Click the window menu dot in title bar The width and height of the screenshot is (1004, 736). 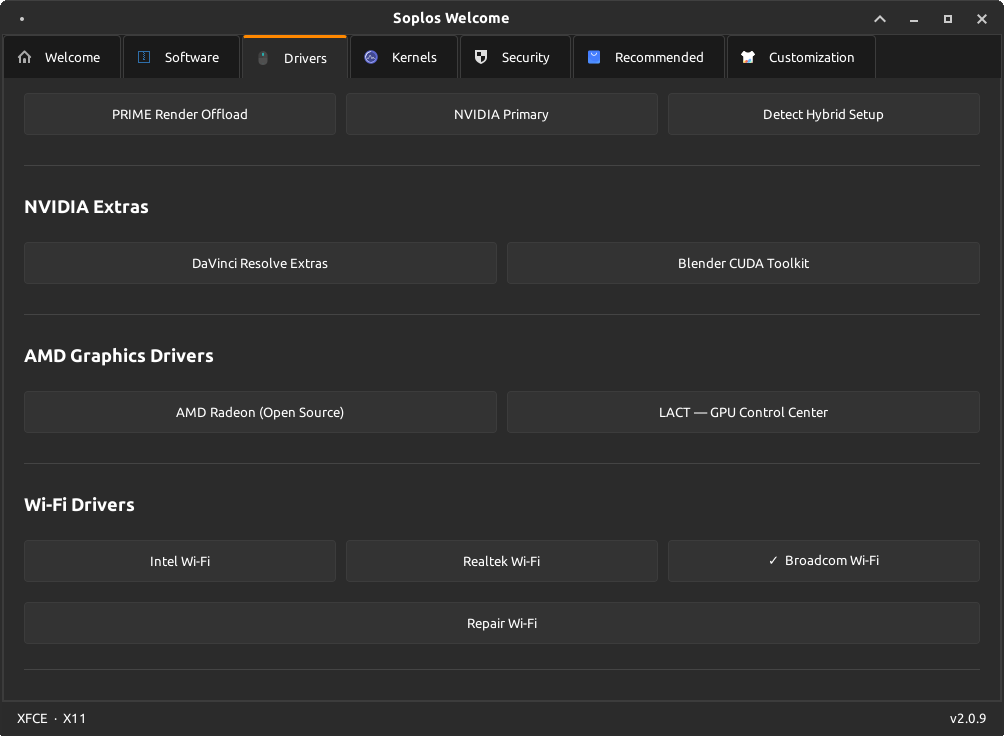click(22, 19)
